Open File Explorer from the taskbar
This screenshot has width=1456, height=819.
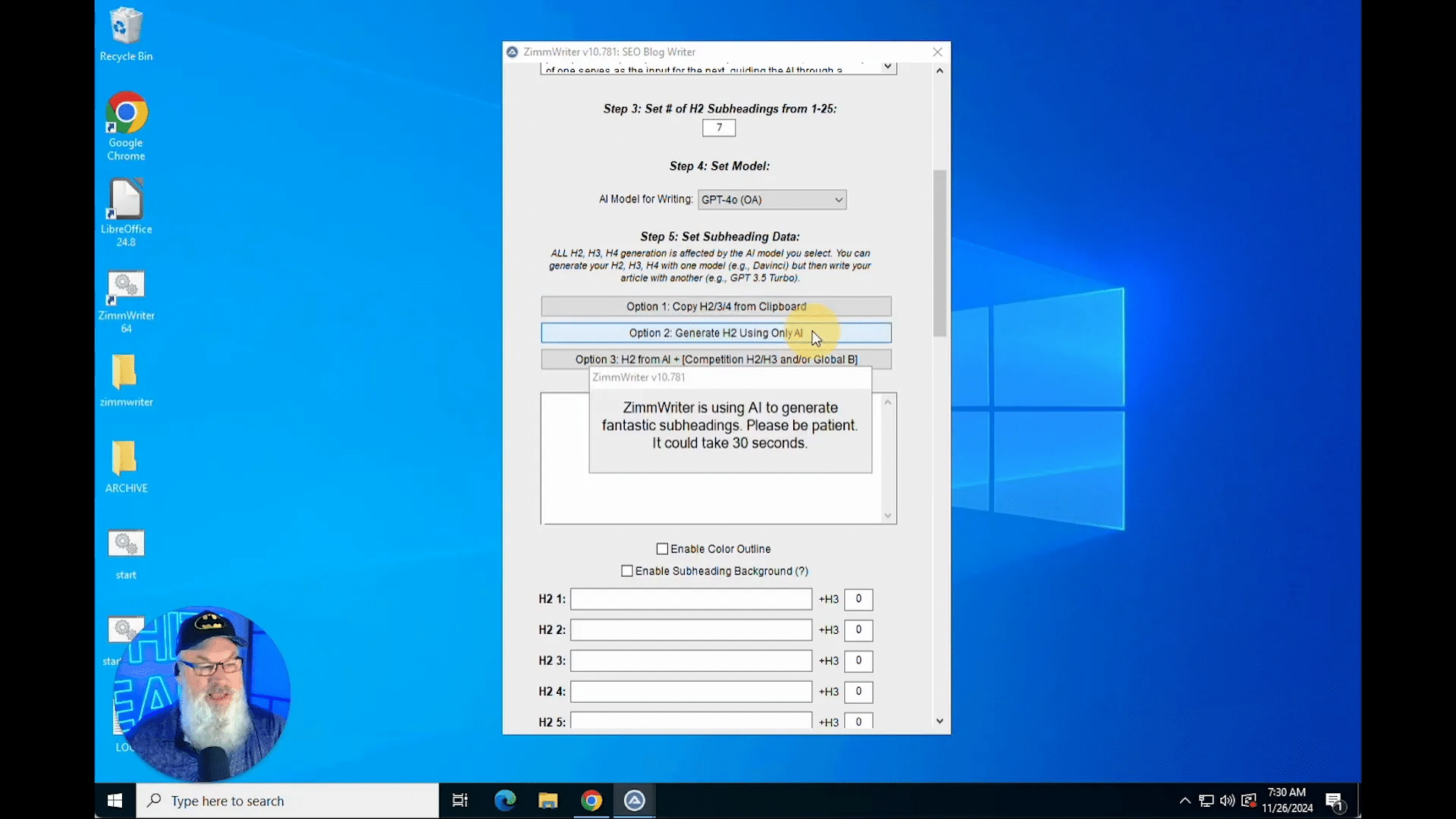[548, 801]
